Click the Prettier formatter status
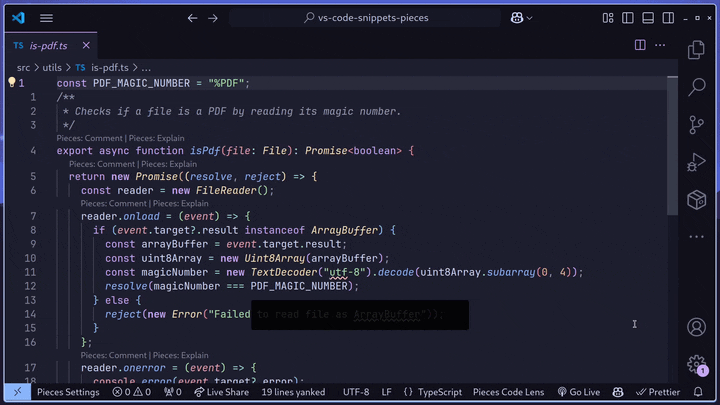 [x=658, y=392]
